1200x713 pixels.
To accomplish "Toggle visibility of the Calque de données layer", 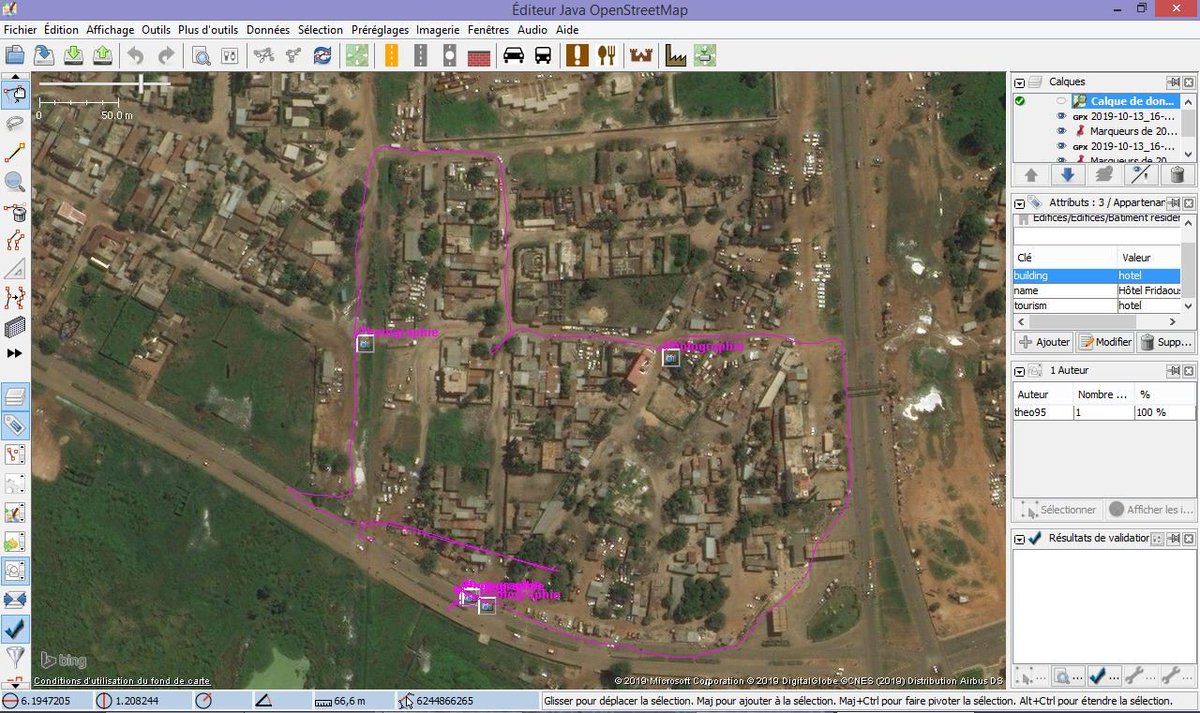I will (x=1062, y=101).
